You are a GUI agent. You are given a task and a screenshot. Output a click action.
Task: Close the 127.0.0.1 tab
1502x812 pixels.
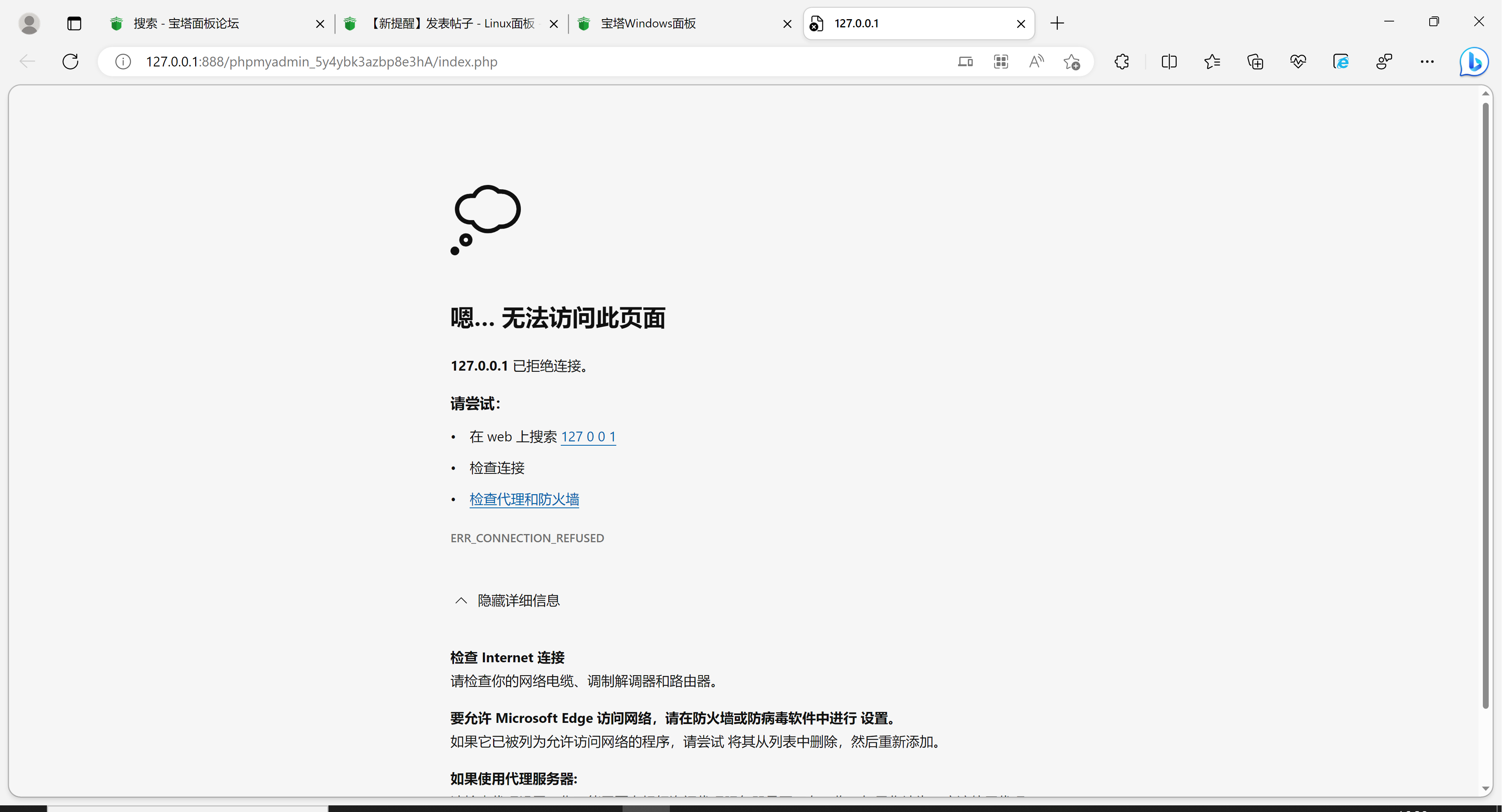[x=1021, y=24]
